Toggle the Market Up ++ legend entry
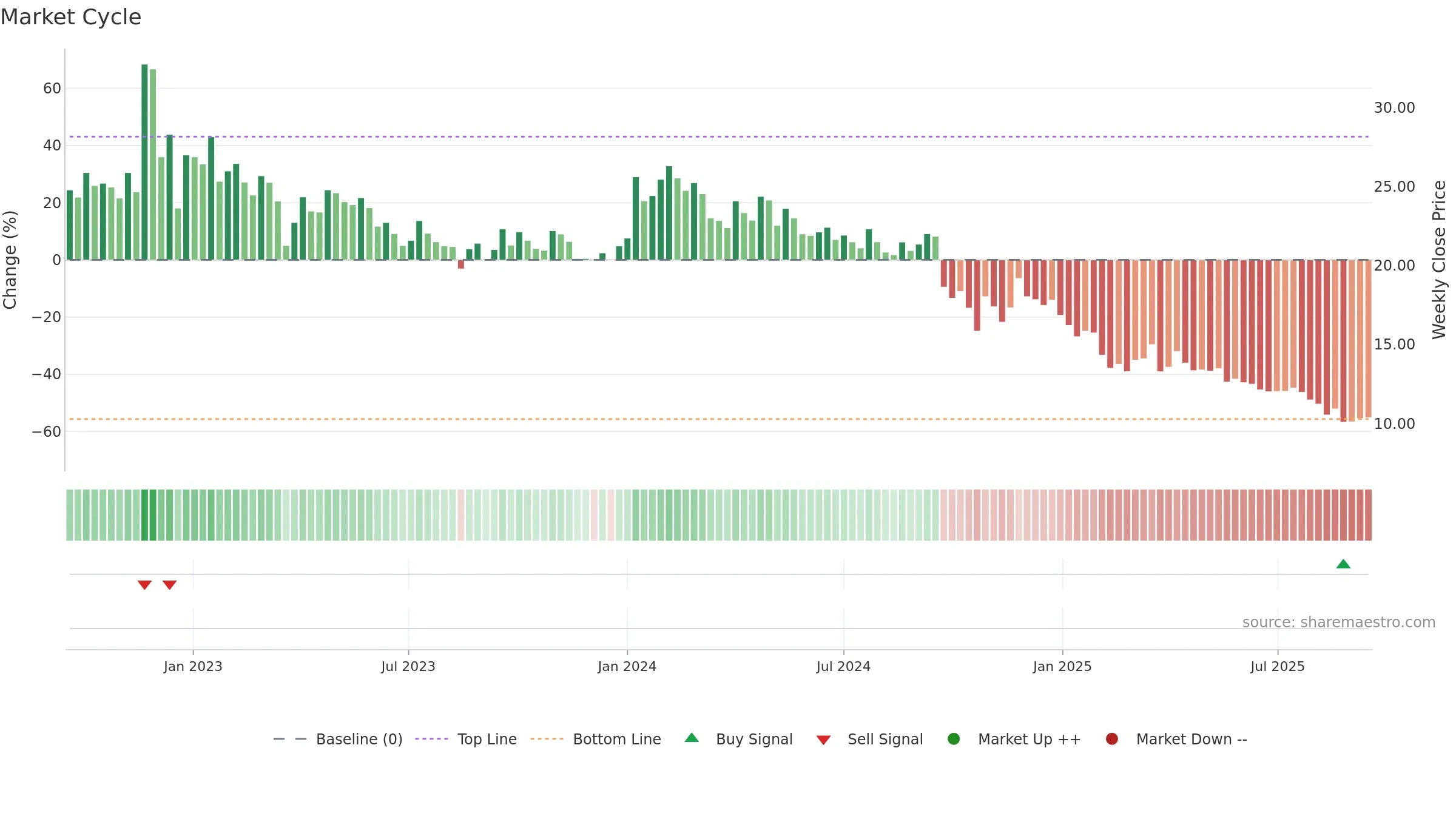Screen dimensions: 1456x819 1014,739
